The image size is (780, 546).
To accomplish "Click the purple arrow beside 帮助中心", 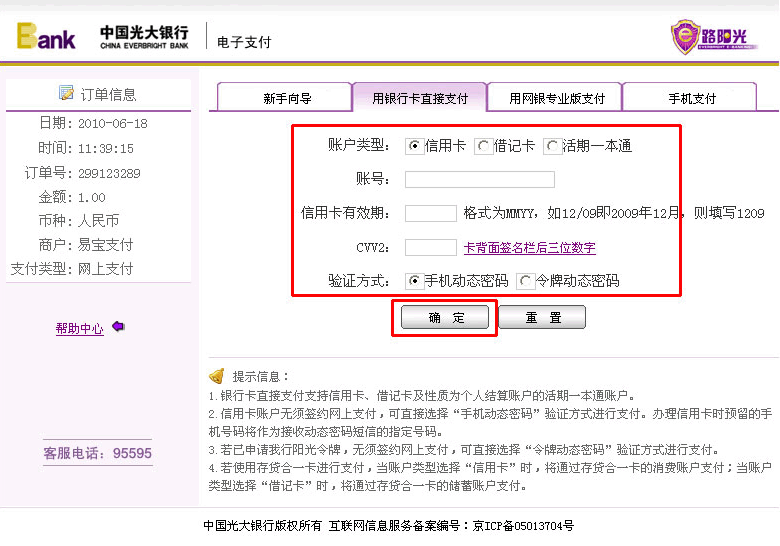I will click(118, 326).
